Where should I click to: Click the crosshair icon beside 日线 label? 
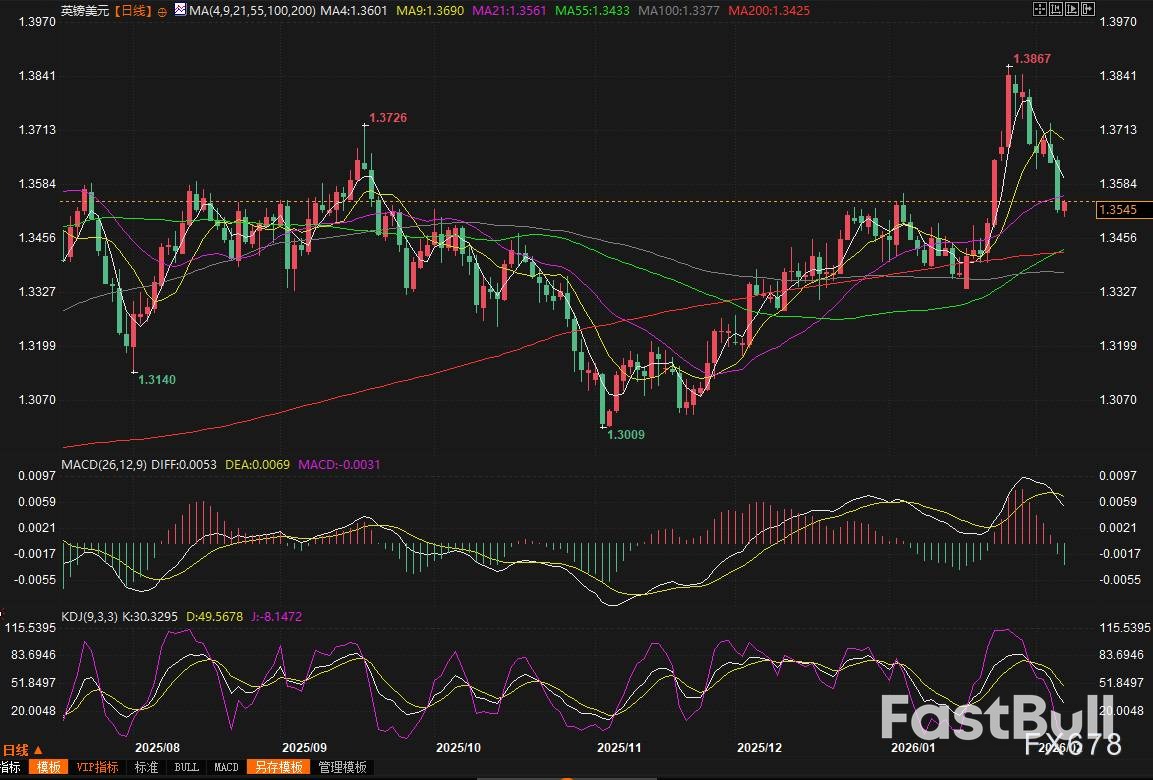point(161,11)
